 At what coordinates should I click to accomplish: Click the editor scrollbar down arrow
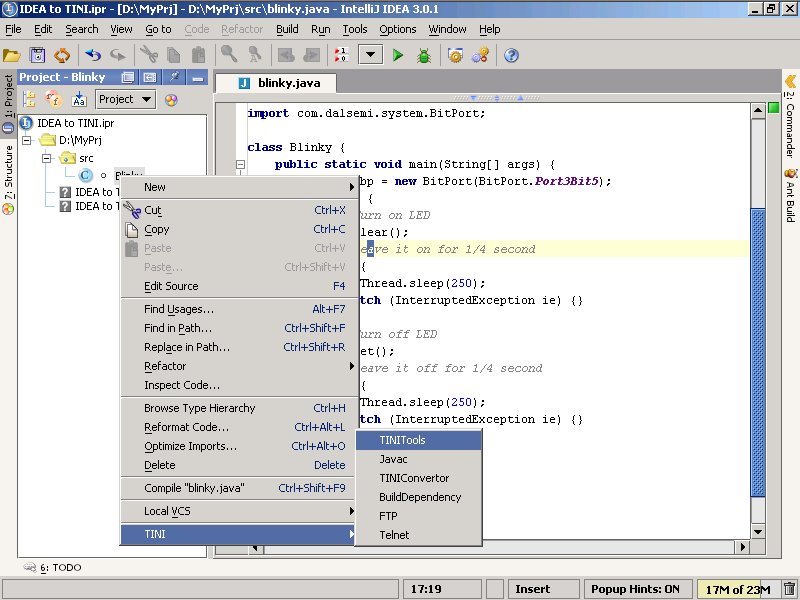click(x=758, y=532)
